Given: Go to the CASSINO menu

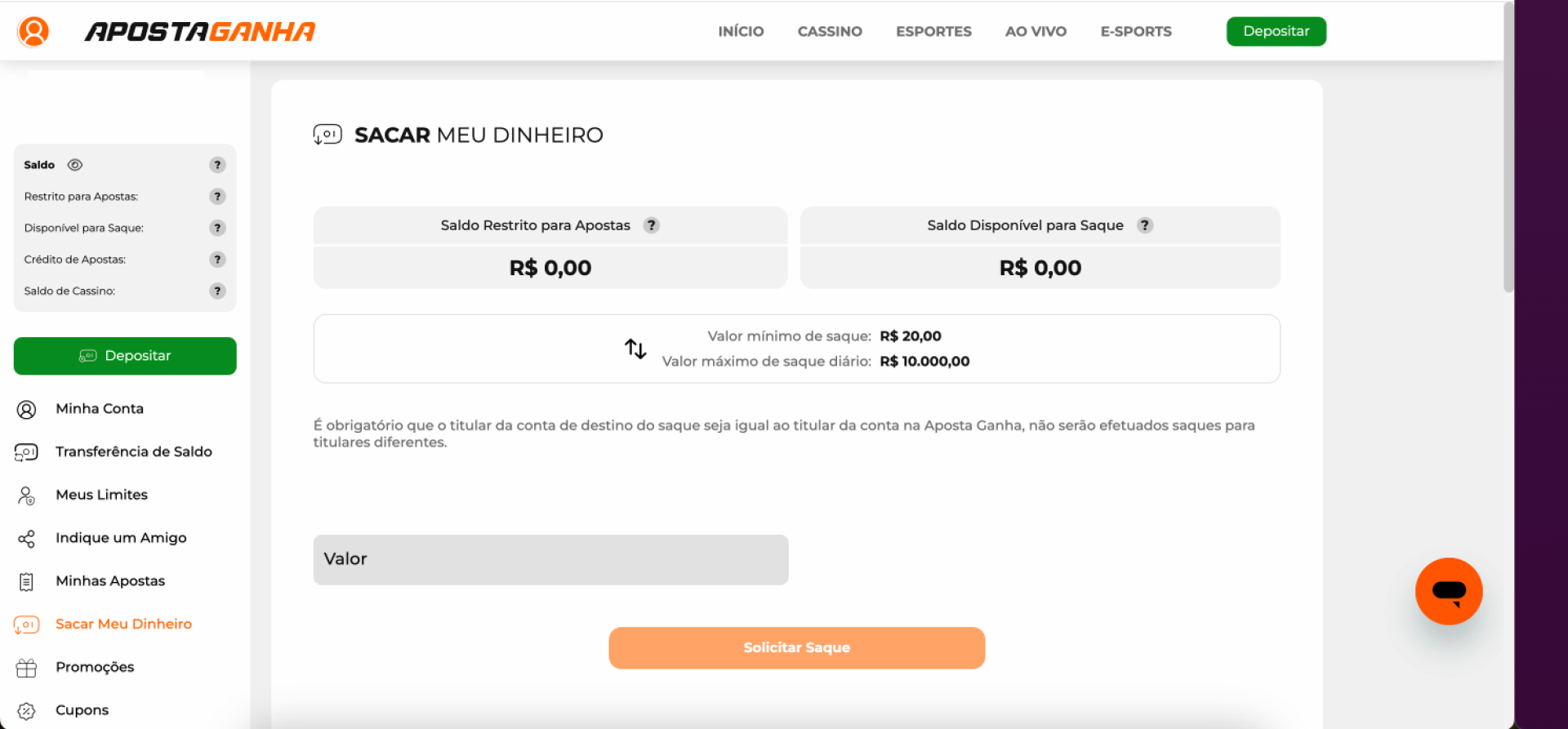Looking at the screenshot, I should click(x=830, y=32).
